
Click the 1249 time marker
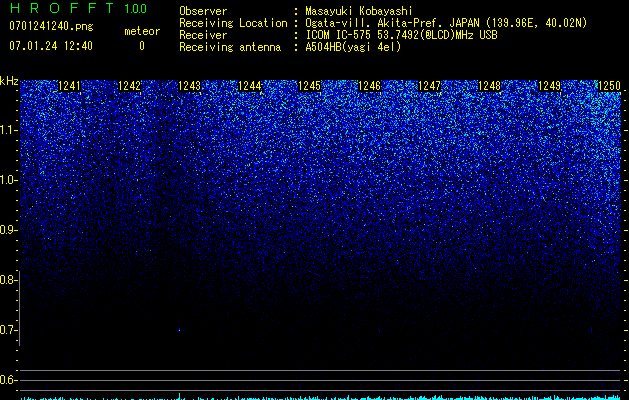pos(550,86)
